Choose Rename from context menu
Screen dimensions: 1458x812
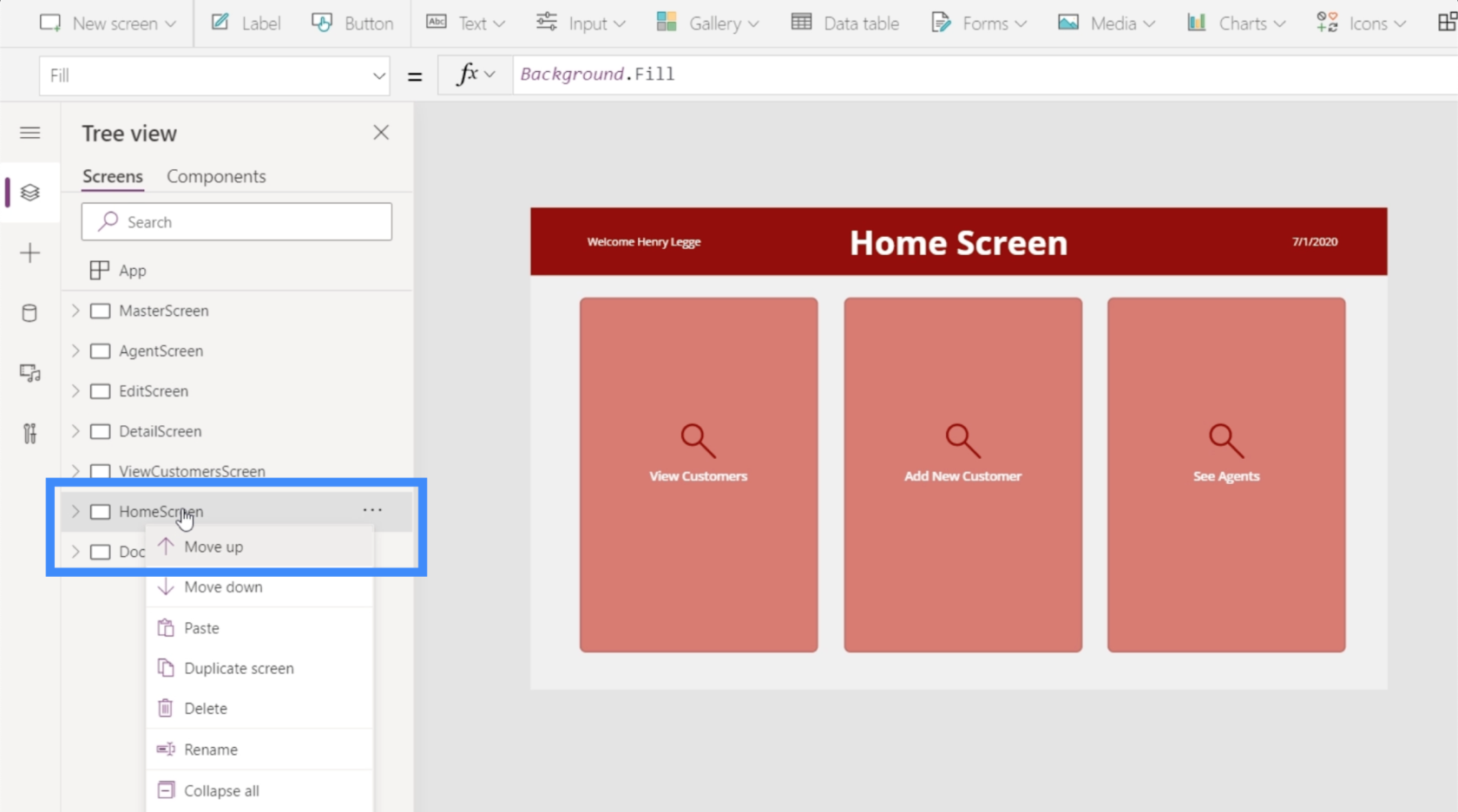[259, 750]
